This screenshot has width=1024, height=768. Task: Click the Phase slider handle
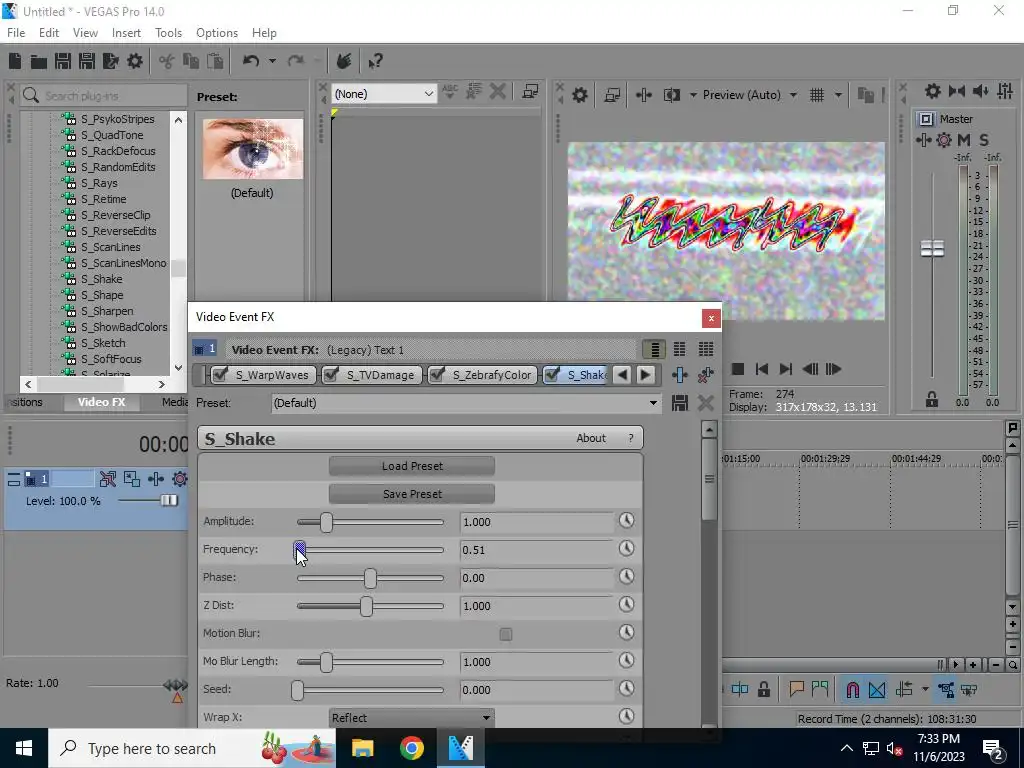[x=370, y=578]
